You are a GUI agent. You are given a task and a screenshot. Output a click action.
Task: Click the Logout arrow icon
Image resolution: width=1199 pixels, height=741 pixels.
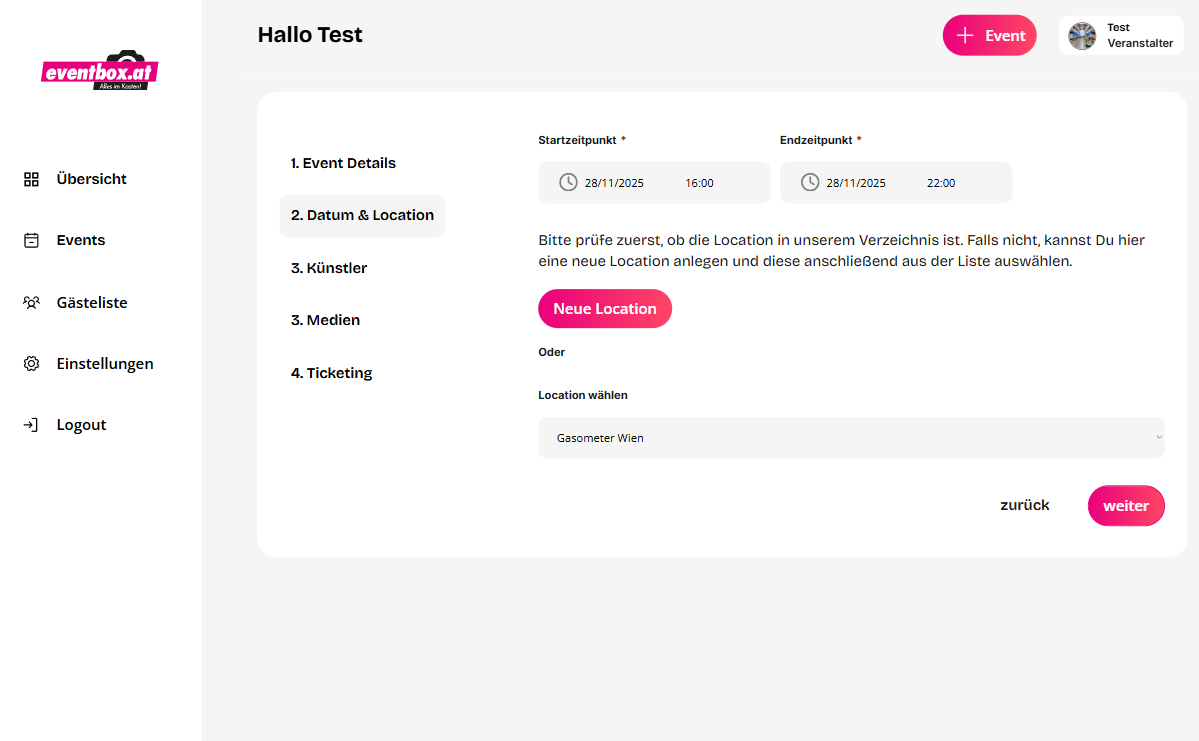pyautogui.click(x=31, y=424)
